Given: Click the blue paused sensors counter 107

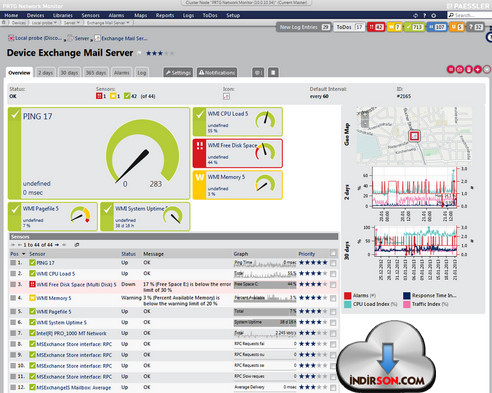Looking at the screenshot, I should click(437, 27).
